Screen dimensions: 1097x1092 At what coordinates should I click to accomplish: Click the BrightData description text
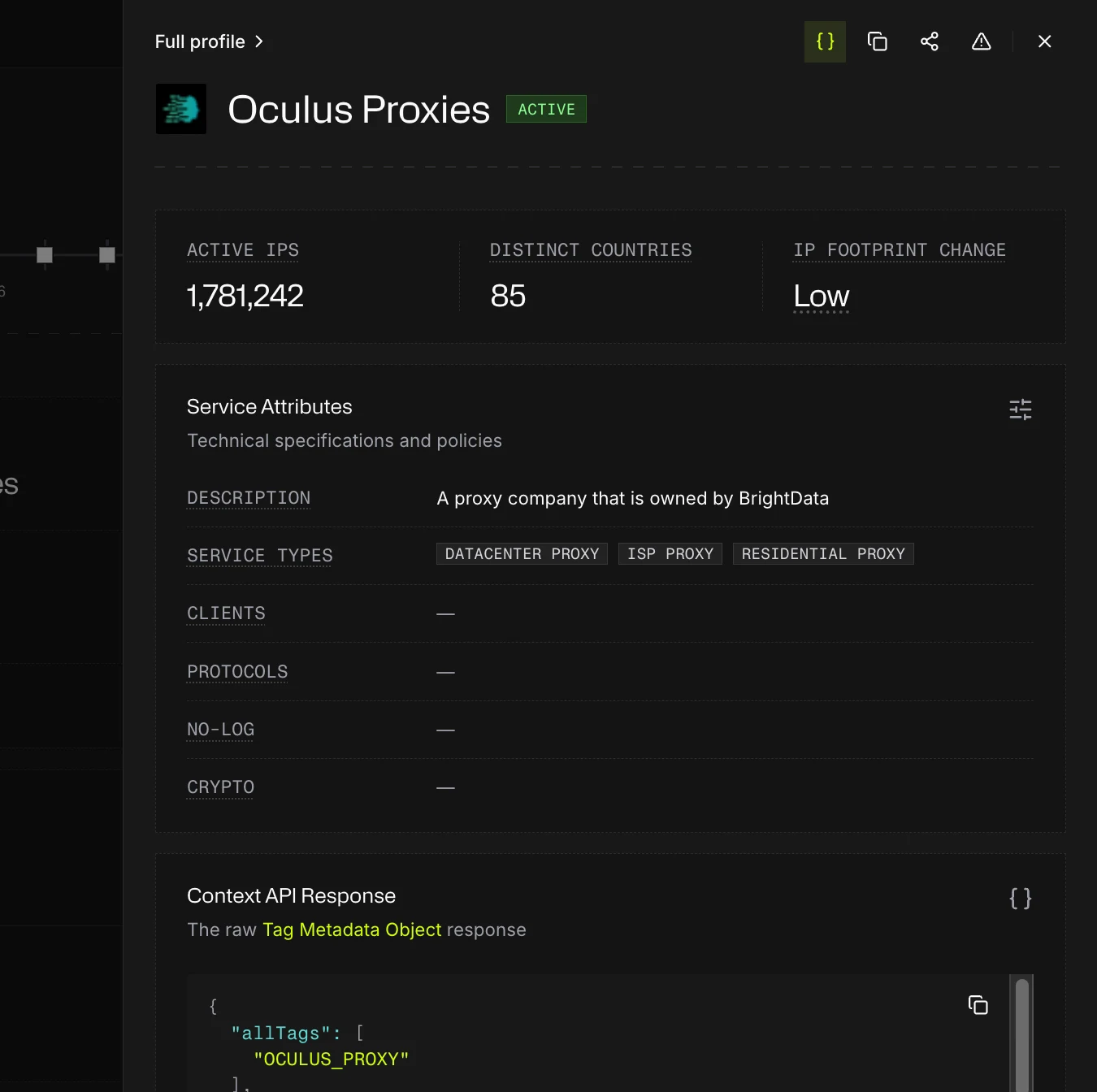click(x=633, y=498)
